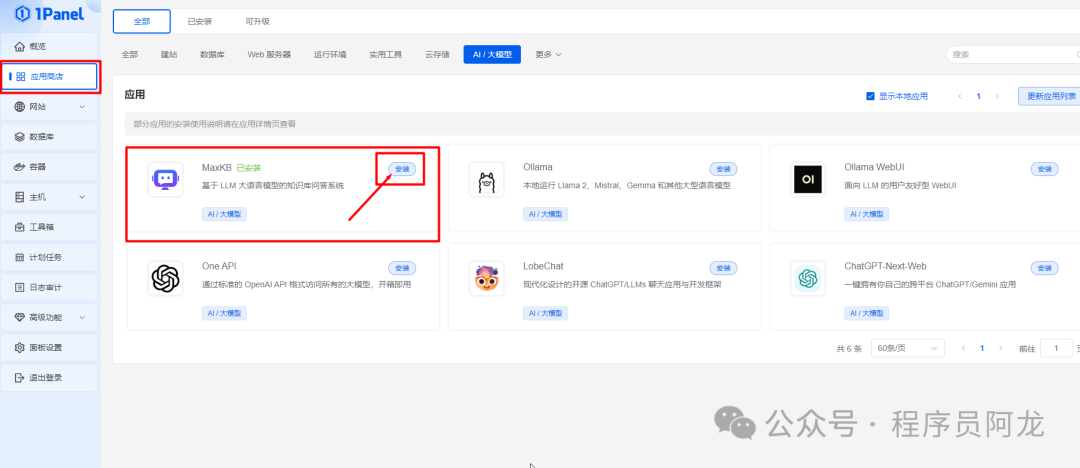Click the 前往 page number input

point(1056,349)
